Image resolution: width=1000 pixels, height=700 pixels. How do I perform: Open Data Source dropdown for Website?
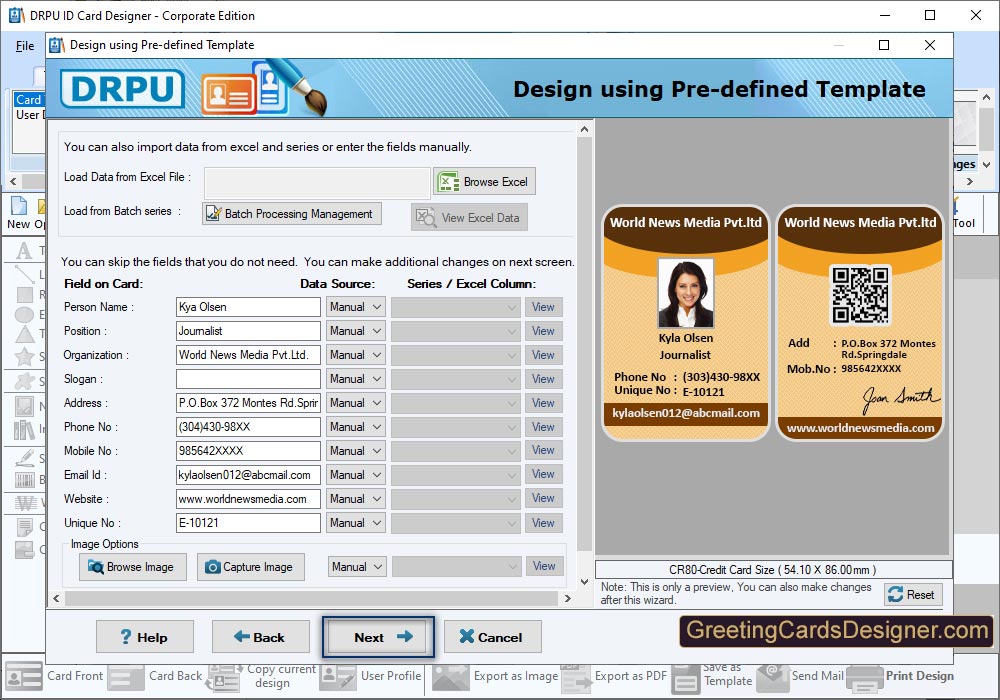click(x=355, y=499)
